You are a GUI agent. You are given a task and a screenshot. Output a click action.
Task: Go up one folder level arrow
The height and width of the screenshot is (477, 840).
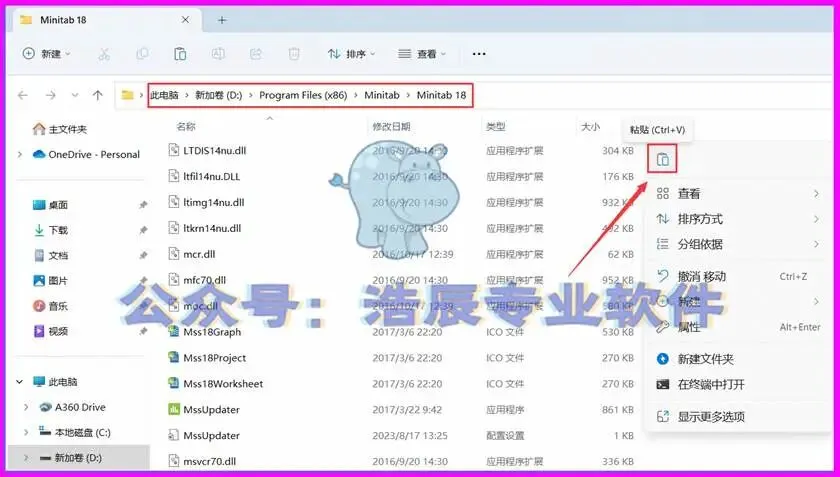[98, 95]
